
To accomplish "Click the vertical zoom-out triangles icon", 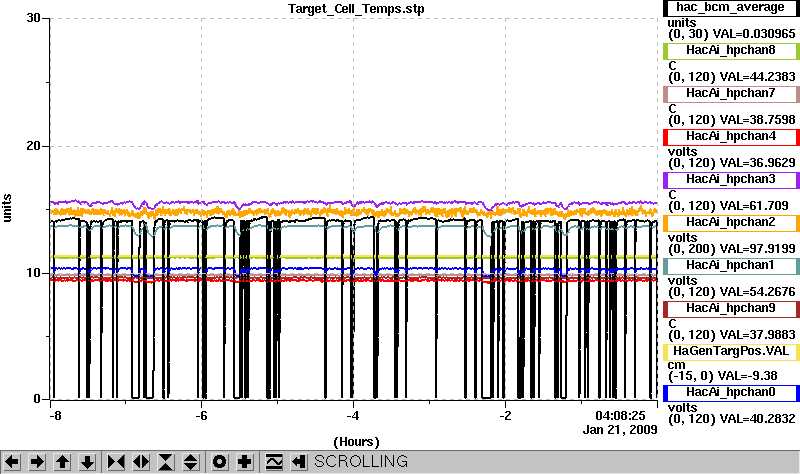I will pos(190,462).
